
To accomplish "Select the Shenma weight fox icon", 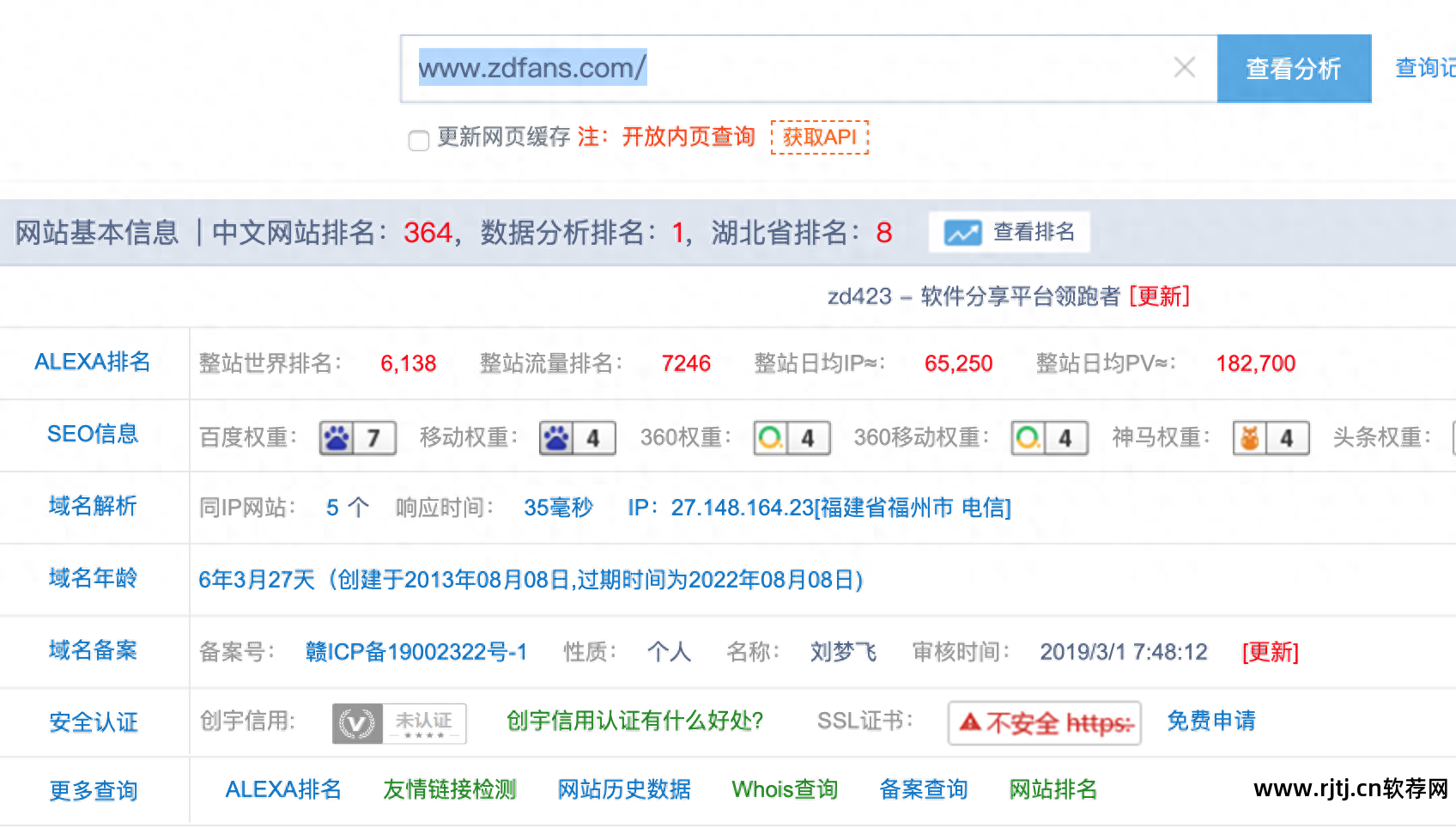I will pos(1271,437).
